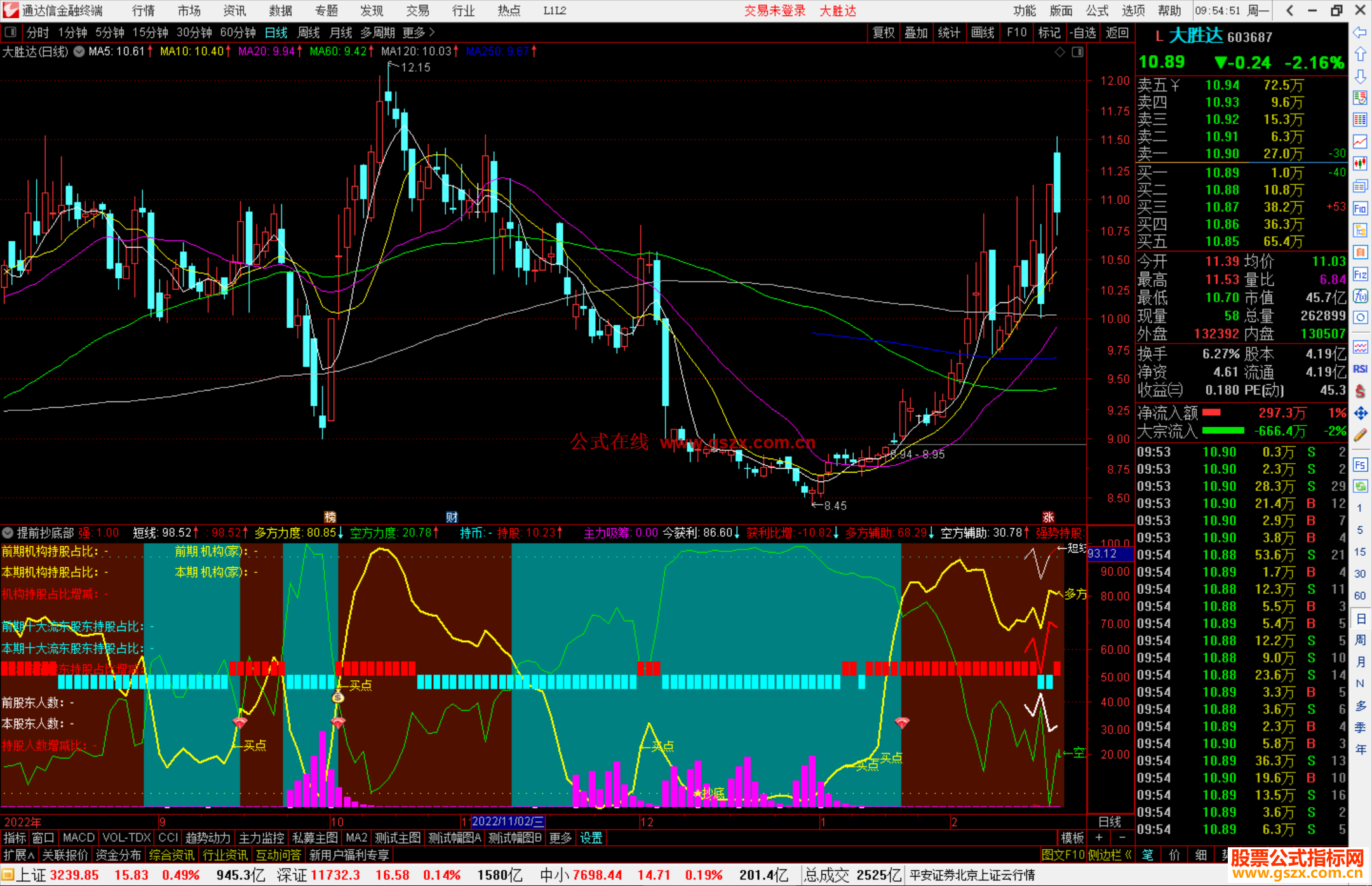
Task: Open the 资讯 menu
Action: (234, 11)
